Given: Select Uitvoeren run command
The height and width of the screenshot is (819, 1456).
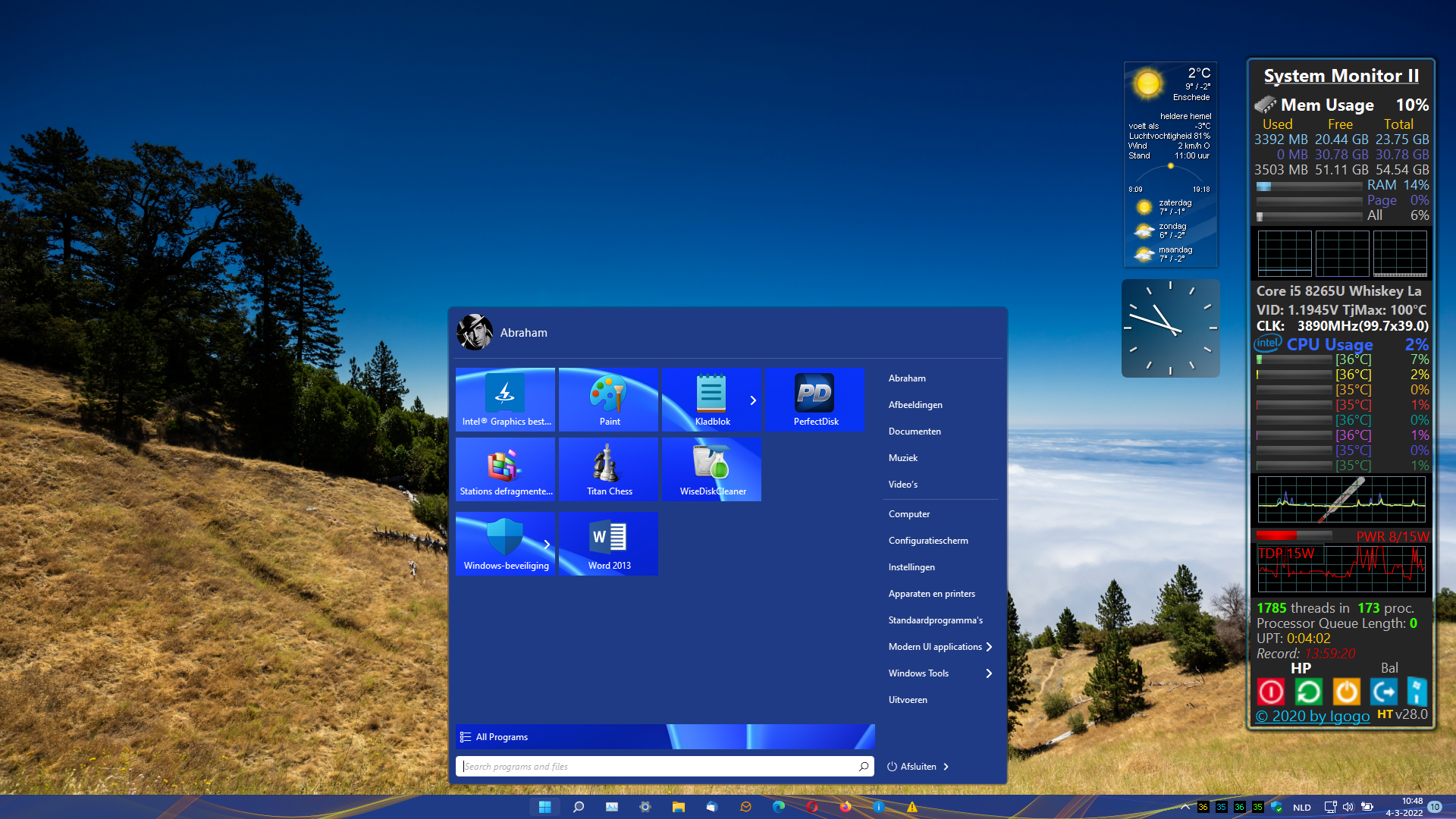Looking at the screenshot, I should 908,699.
